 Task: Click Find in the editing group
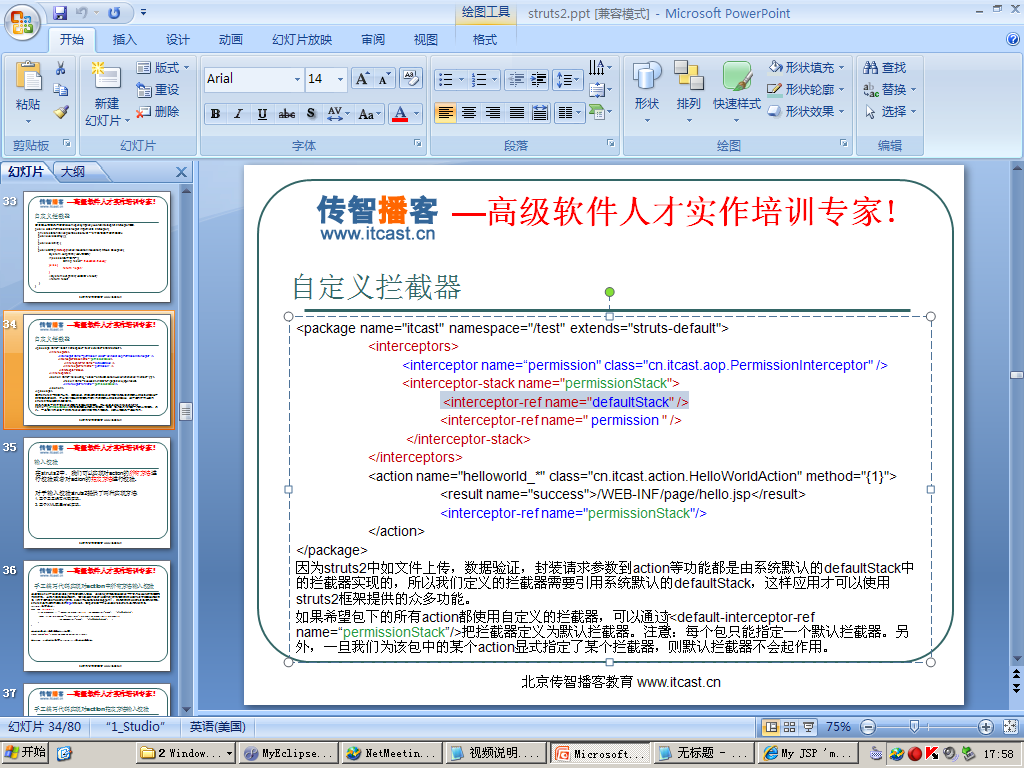click(884, 67)
